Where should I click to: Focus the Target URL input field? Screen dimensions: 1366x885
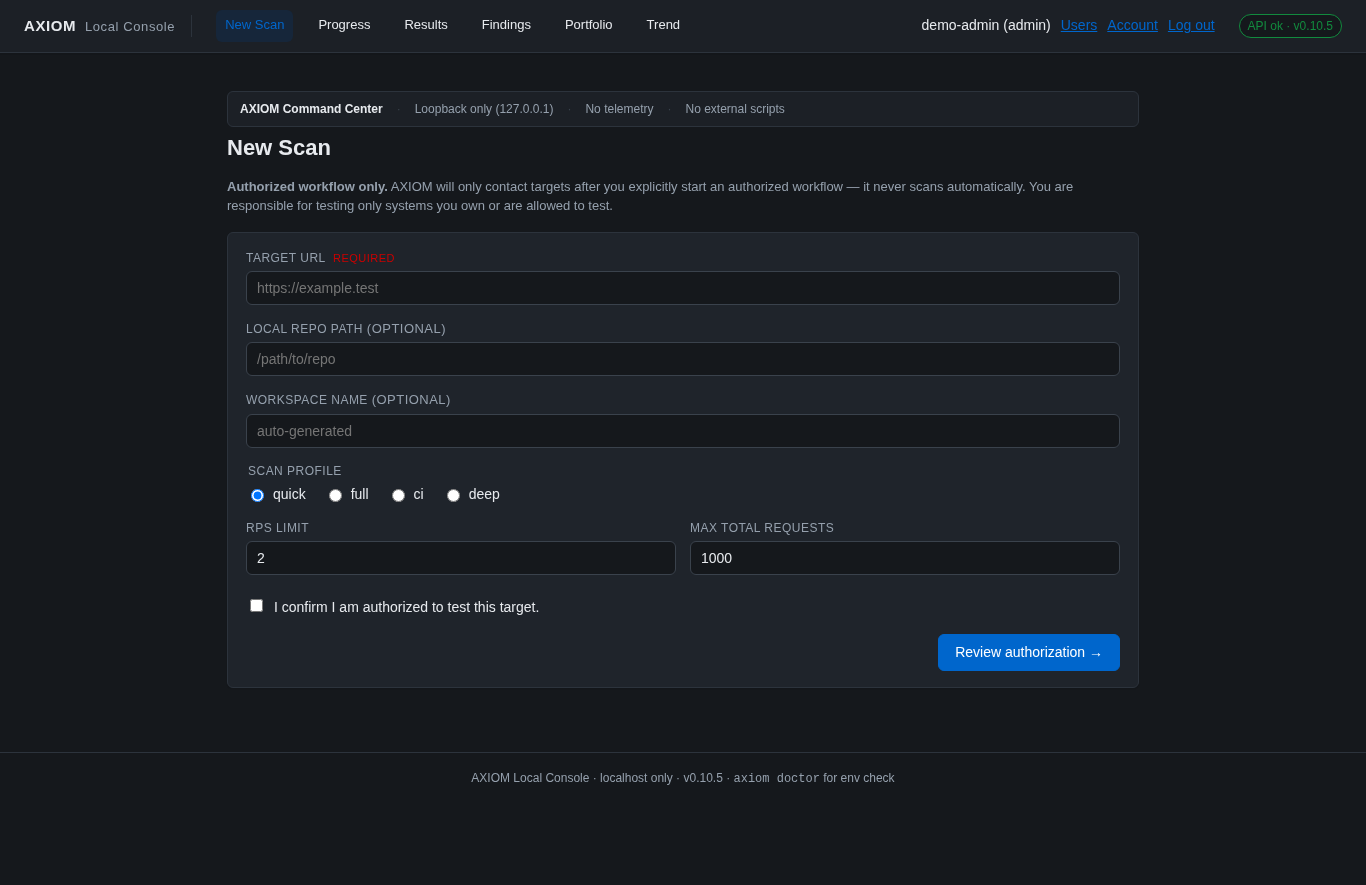[x=683, y=288]
